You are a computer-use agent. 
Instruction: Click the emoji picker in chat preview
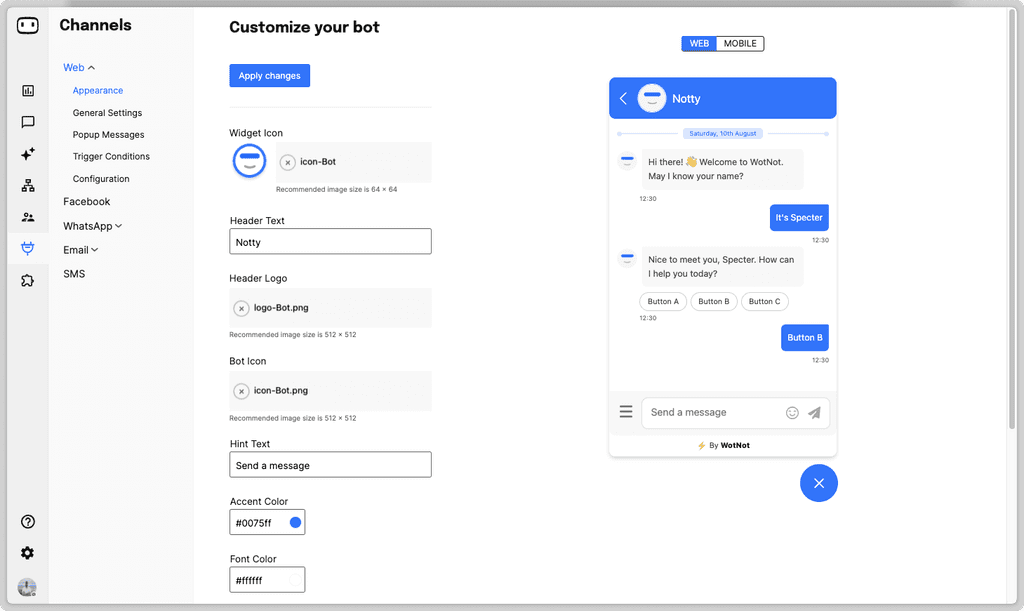[x=792, y=412]
